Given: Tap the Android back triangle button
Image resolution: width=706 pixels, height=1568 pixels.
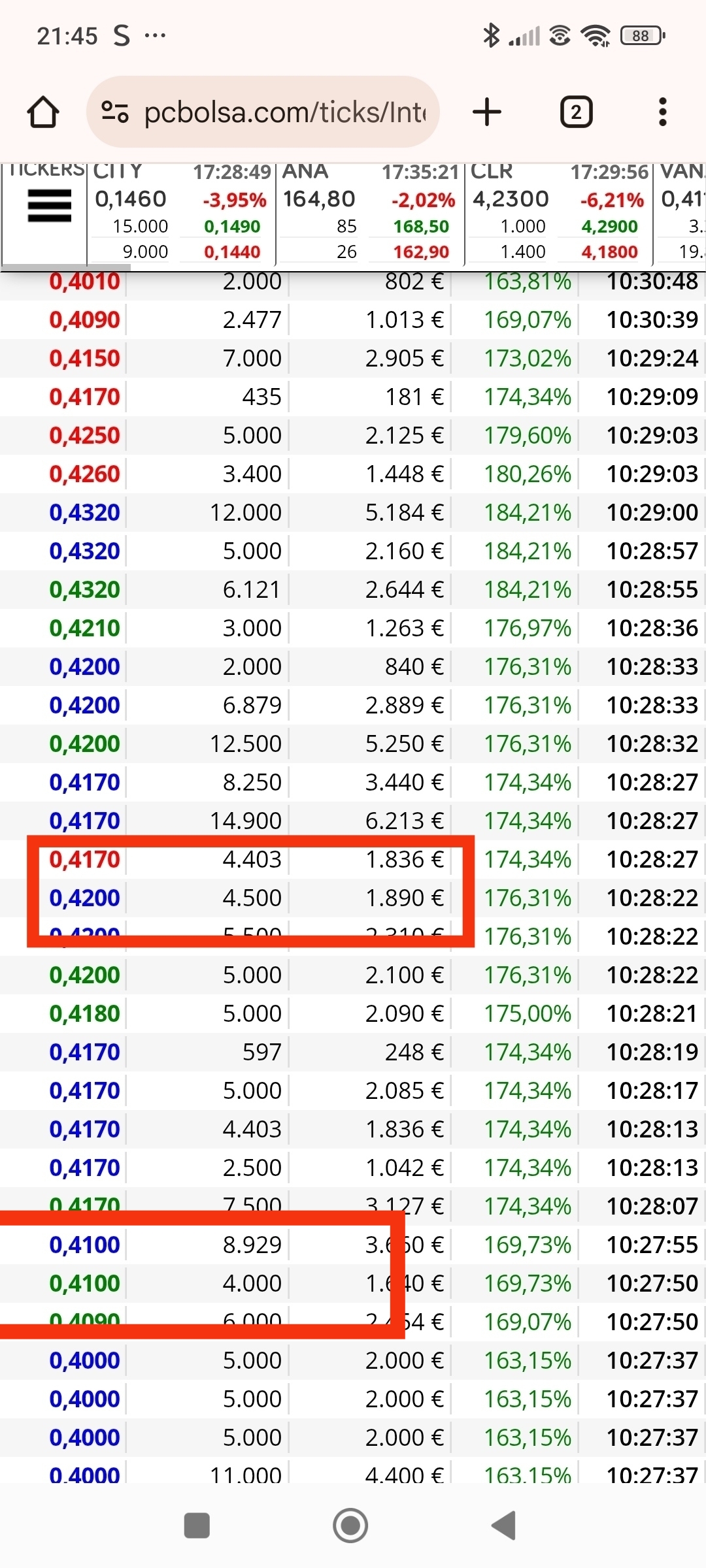Looking at the screenshot, I should click(504, 1526).
